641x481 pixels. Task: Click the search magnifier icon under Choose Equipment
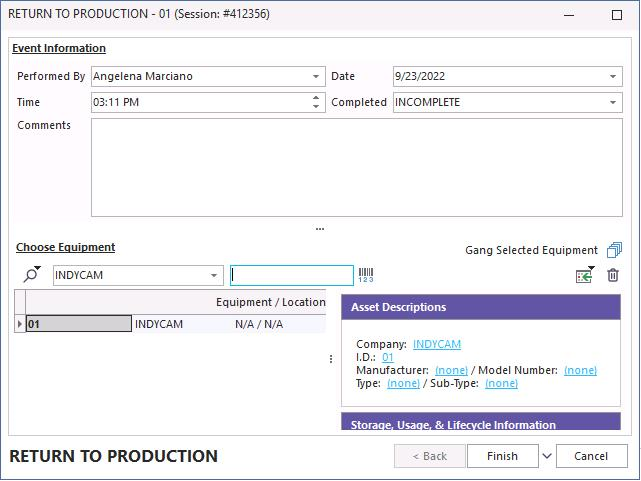(x=31, y=275)
